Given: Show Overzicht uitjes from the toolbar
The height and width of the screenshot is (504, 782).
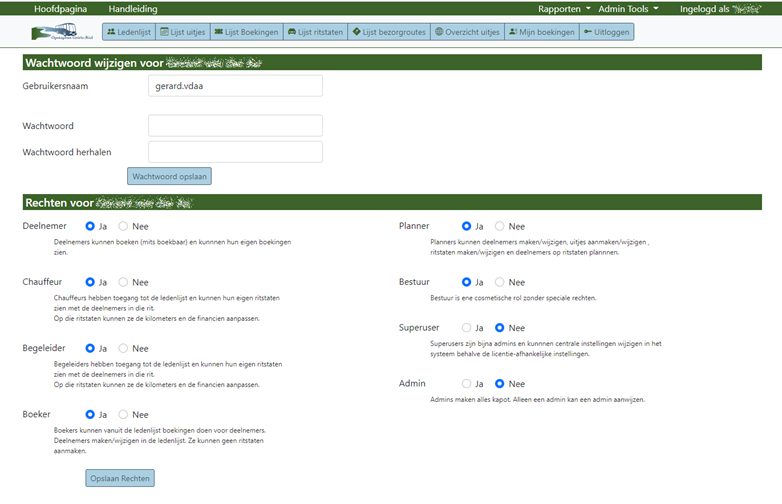Looking at the screenshot, I should tap(466, 32).
